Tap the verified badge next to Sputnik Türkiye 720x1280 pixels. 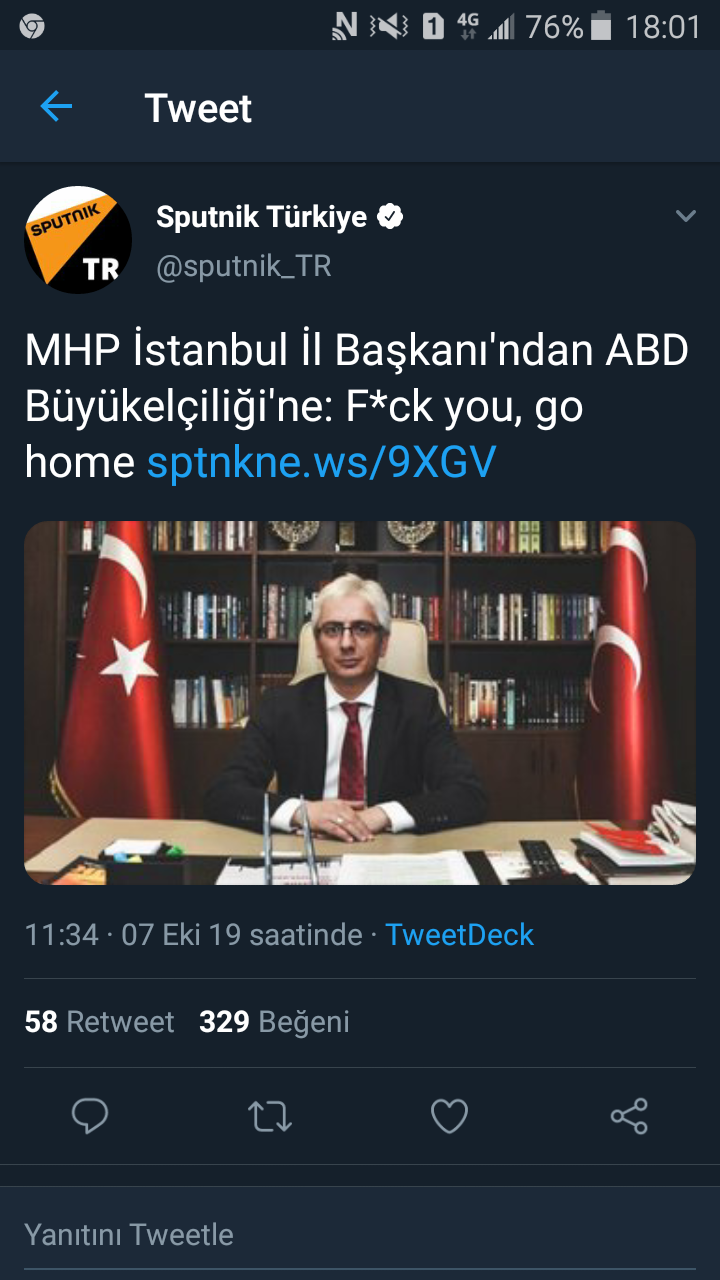[x=390, y=217]
